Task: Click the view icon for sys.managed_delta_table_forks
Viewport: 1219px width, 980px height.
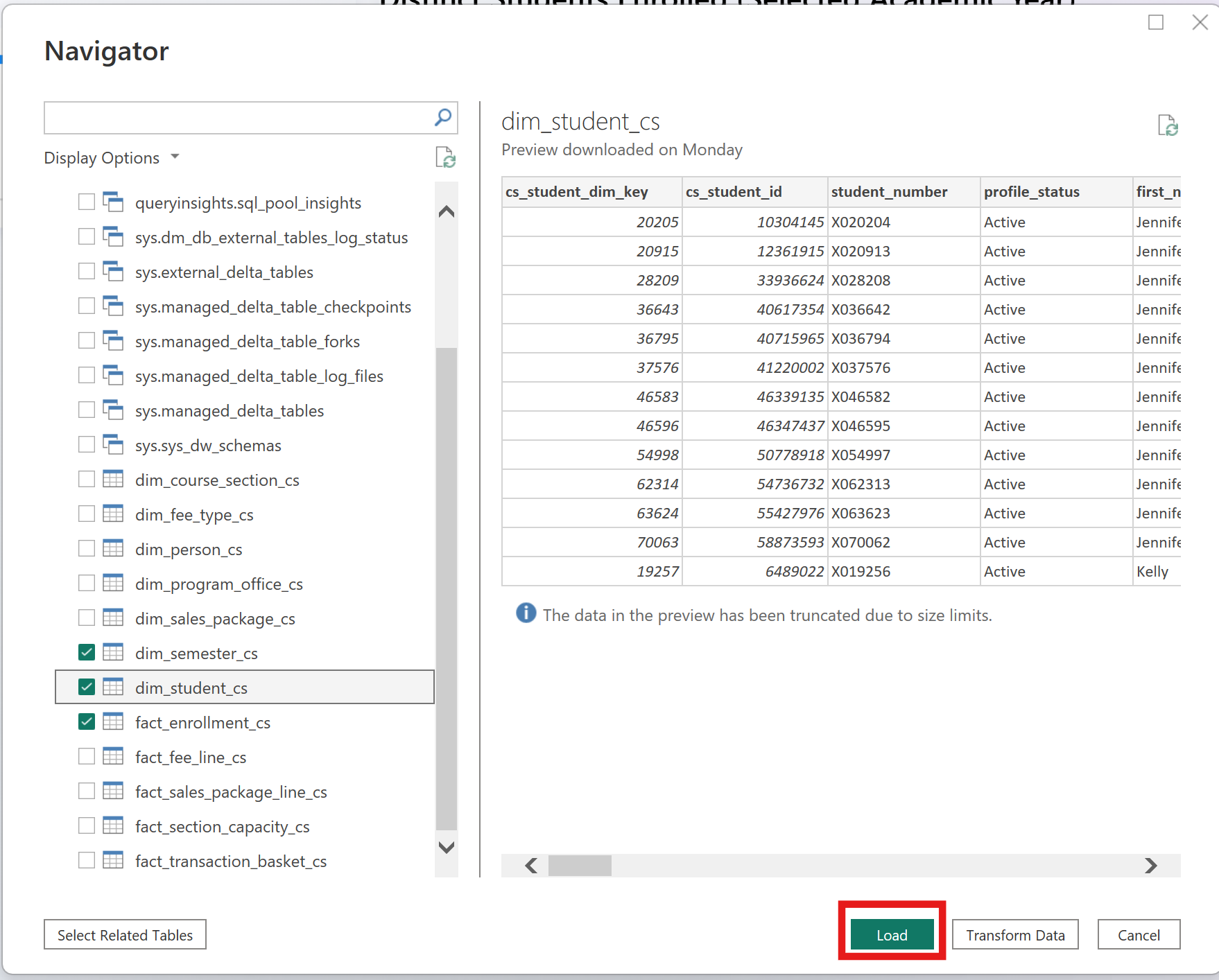Action: [113, 340]
